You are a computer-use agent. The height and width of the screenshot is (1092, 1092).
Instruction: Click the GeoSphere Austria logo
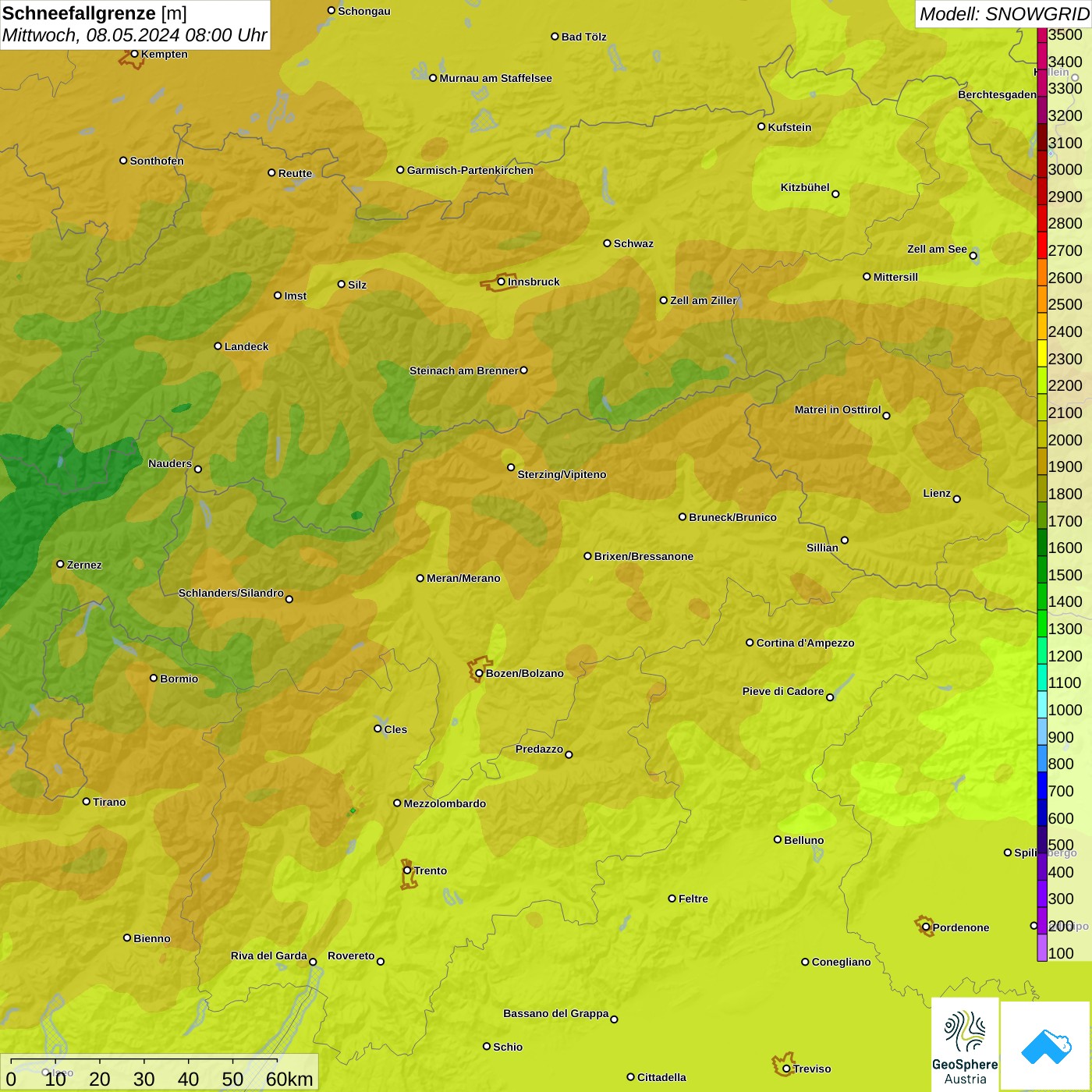click(x=965, y=1044)
